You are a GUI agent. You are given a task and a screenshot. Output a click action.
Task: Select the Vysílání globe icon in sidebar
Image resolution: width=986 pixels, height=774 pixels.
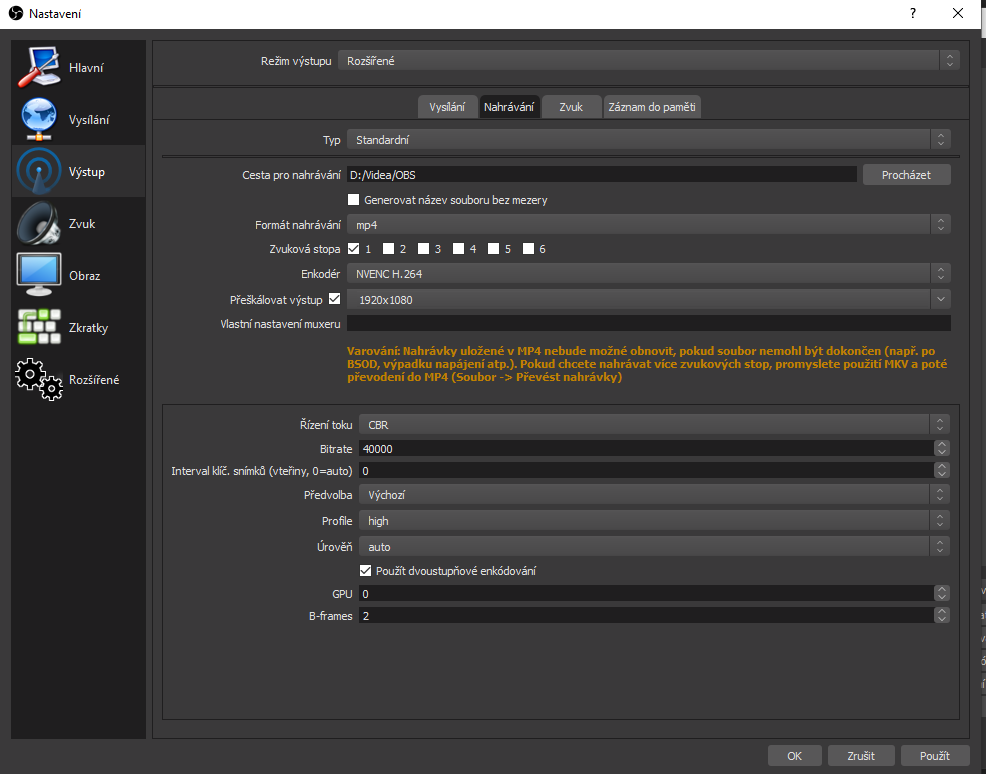[39, 120]
